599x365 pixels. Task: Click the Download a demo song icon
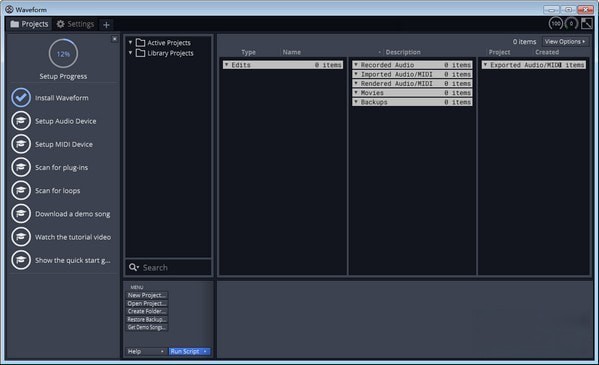[21, 214]
